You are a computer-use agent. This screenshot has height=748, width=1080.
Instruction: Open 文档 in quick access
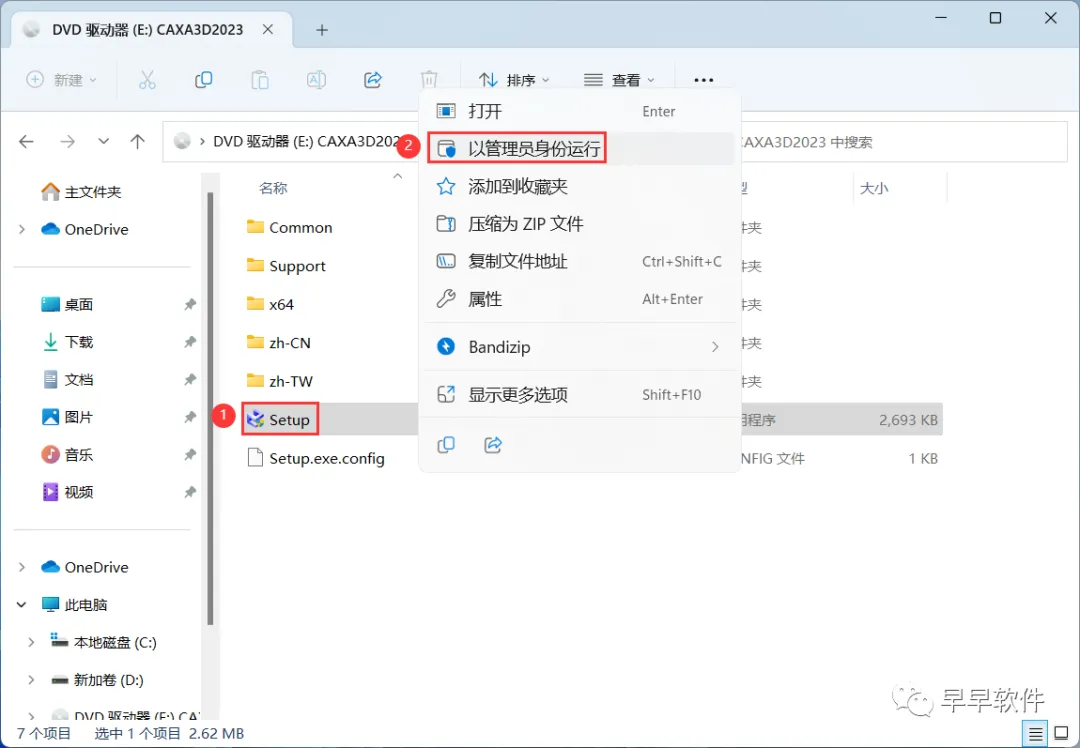[68, 380]
